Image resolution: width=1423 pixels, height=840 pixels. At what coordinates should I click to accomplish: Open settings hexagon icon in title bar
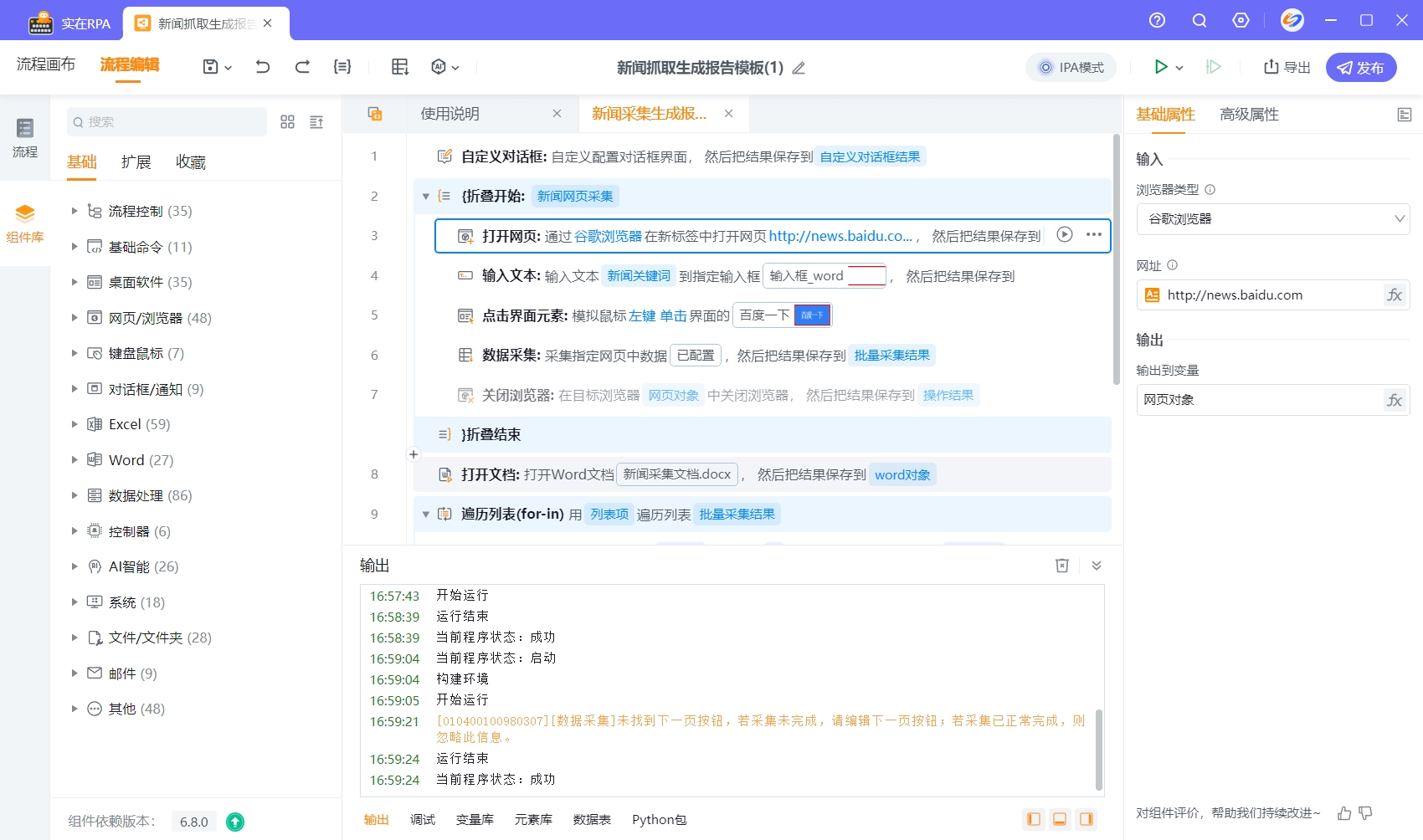click(x=1241, y=20)
